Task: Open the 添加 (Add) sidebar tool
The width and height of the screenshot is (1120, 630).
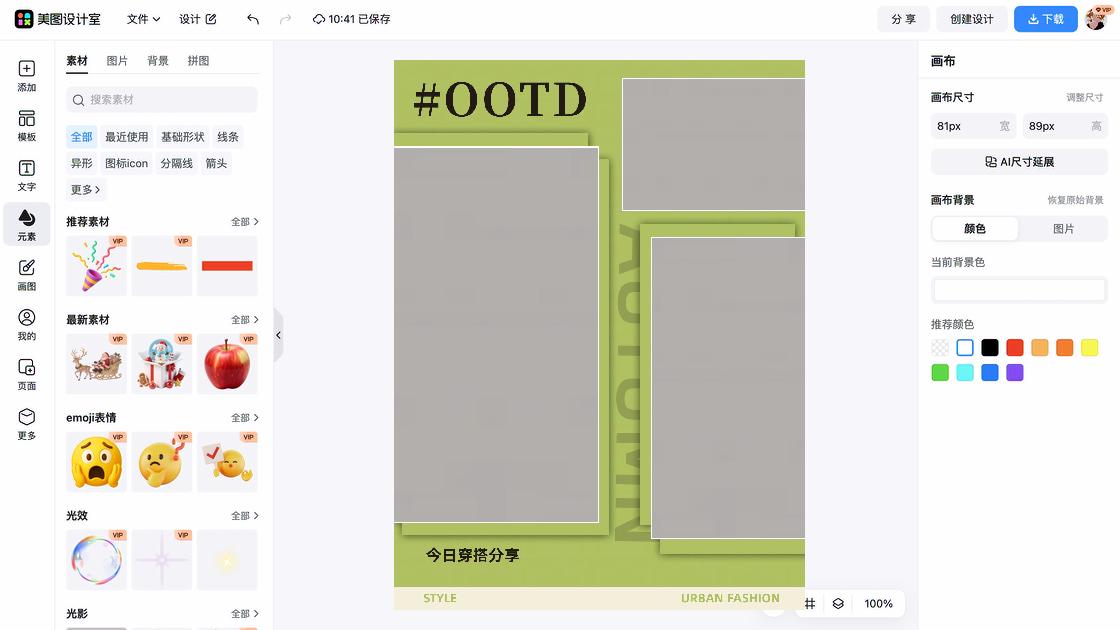Action: click(x=26, y=76)
